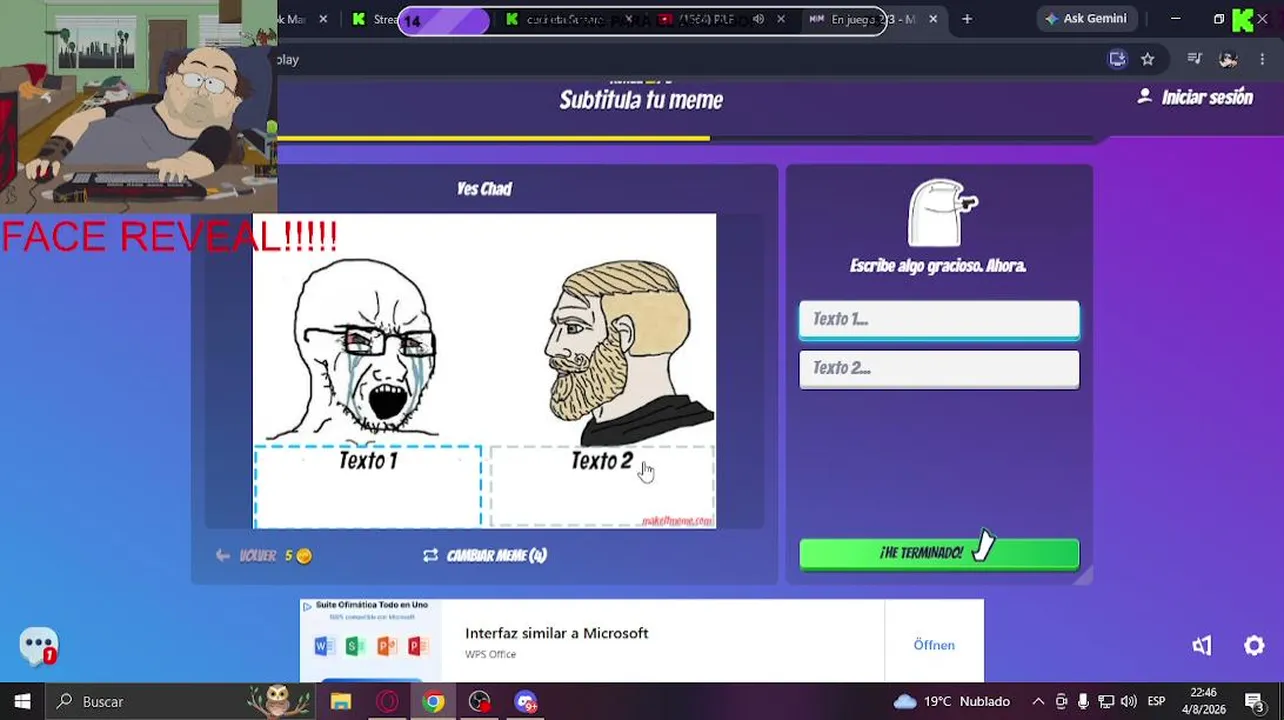The height and width of the screenshot is (720, 1284).
Task: Click the Öffnen button in WPS ad
Action: tap(934, 645)
